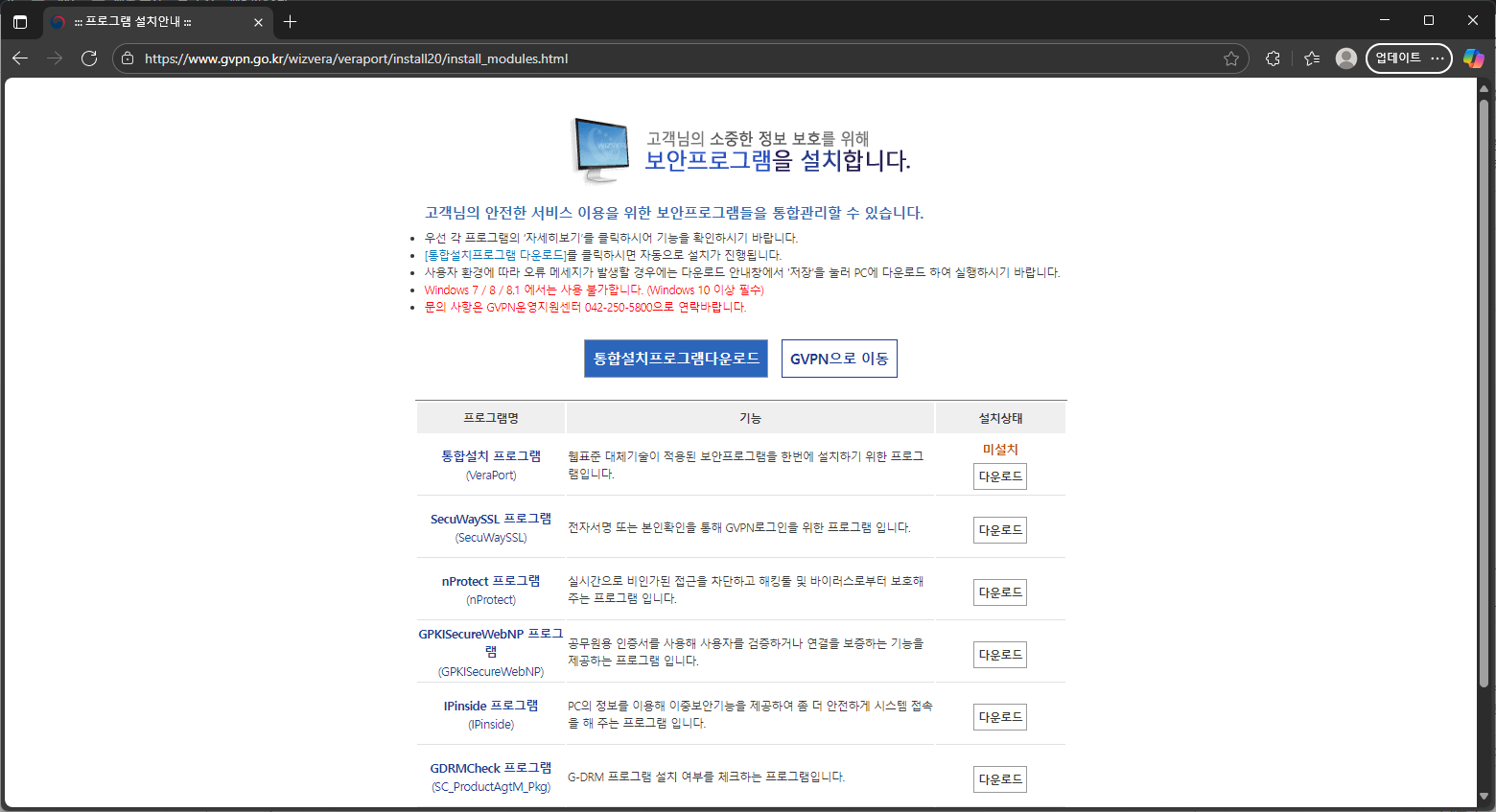
Task: Download the SecuWaySSL program
Action: pyautogui.click(x=999, y=530)
